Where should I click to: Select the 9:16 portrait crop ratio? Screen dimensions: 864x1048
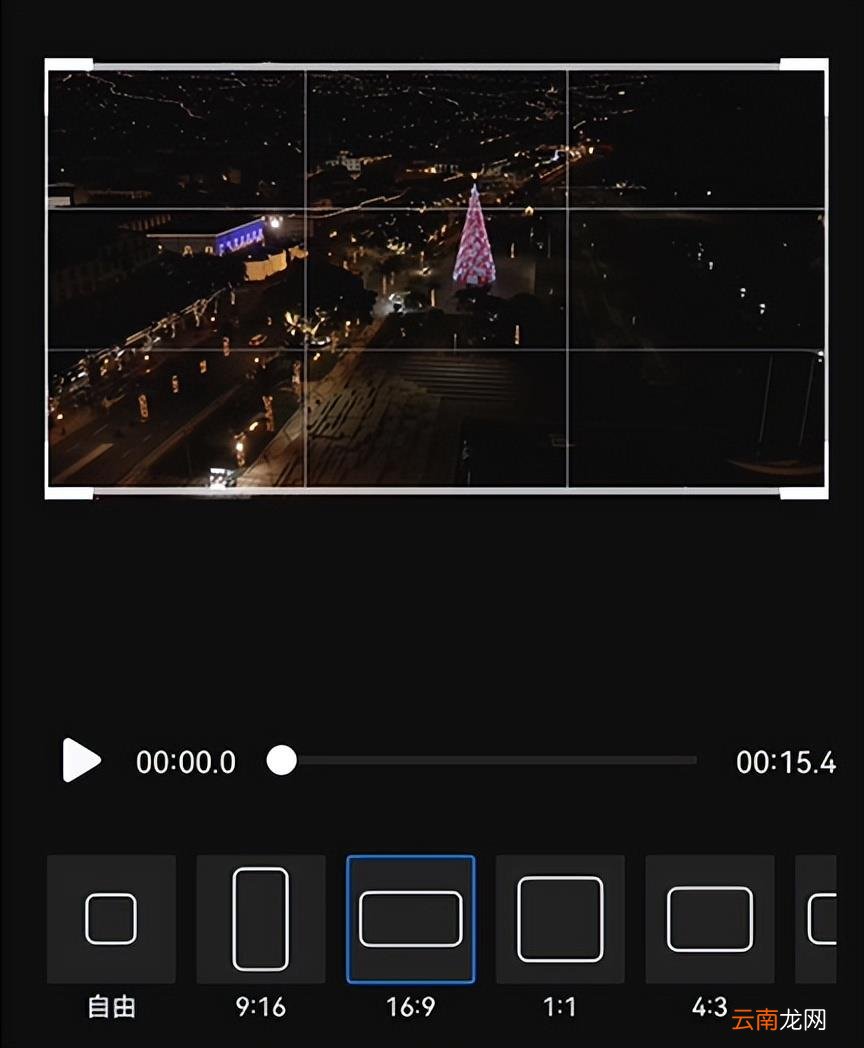pyautogui.click(x=261, y=919)
